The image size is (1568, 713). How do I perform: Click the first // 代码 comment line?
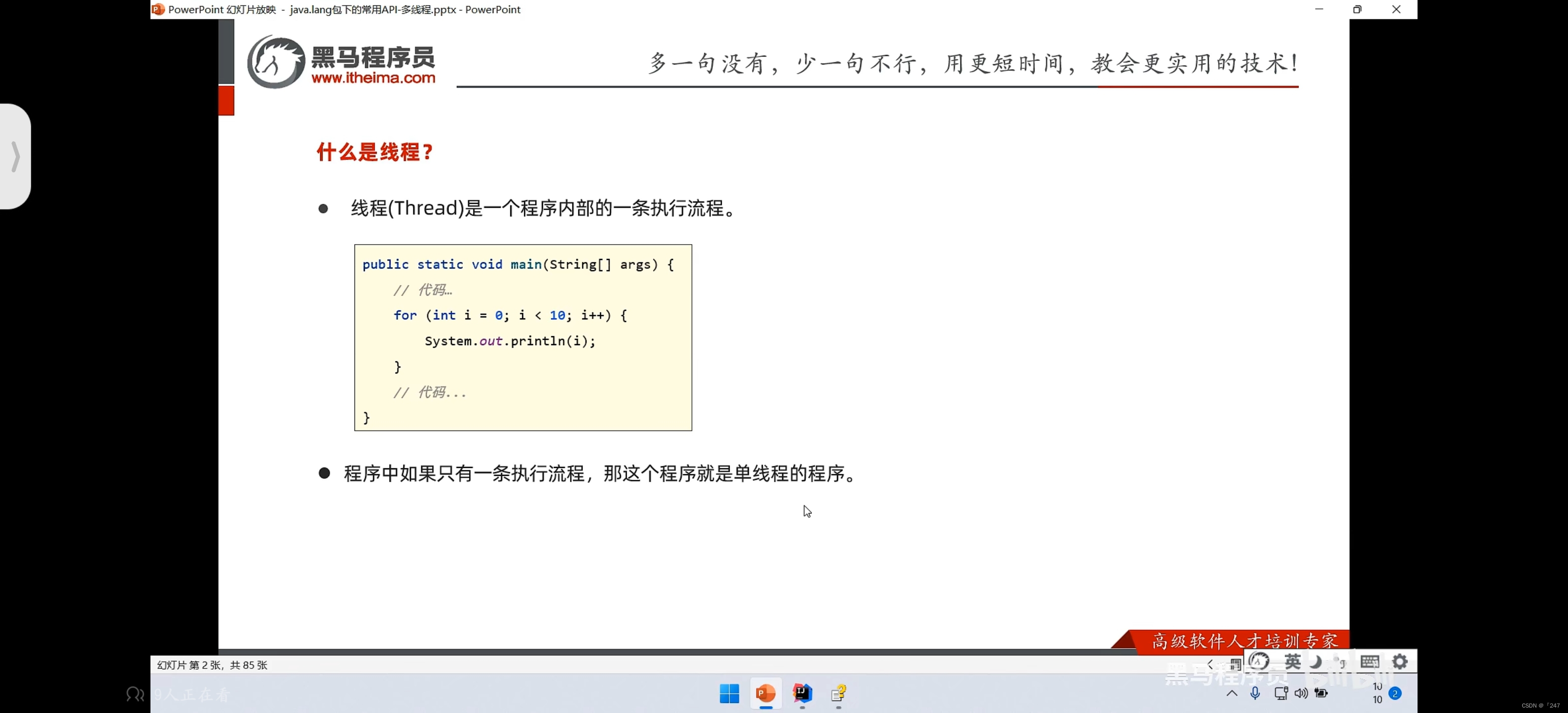tap(422, 290)
